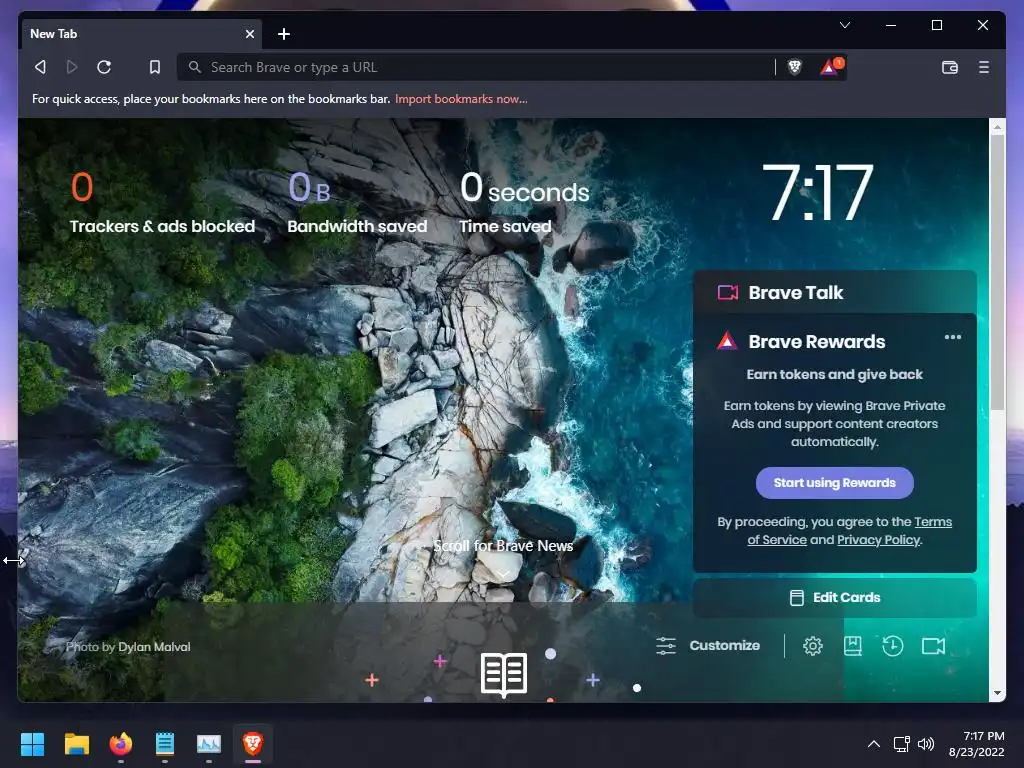The image size is (1024, 768).
Task: Open the Notepad app in taskbar
Action: [165, 744]
